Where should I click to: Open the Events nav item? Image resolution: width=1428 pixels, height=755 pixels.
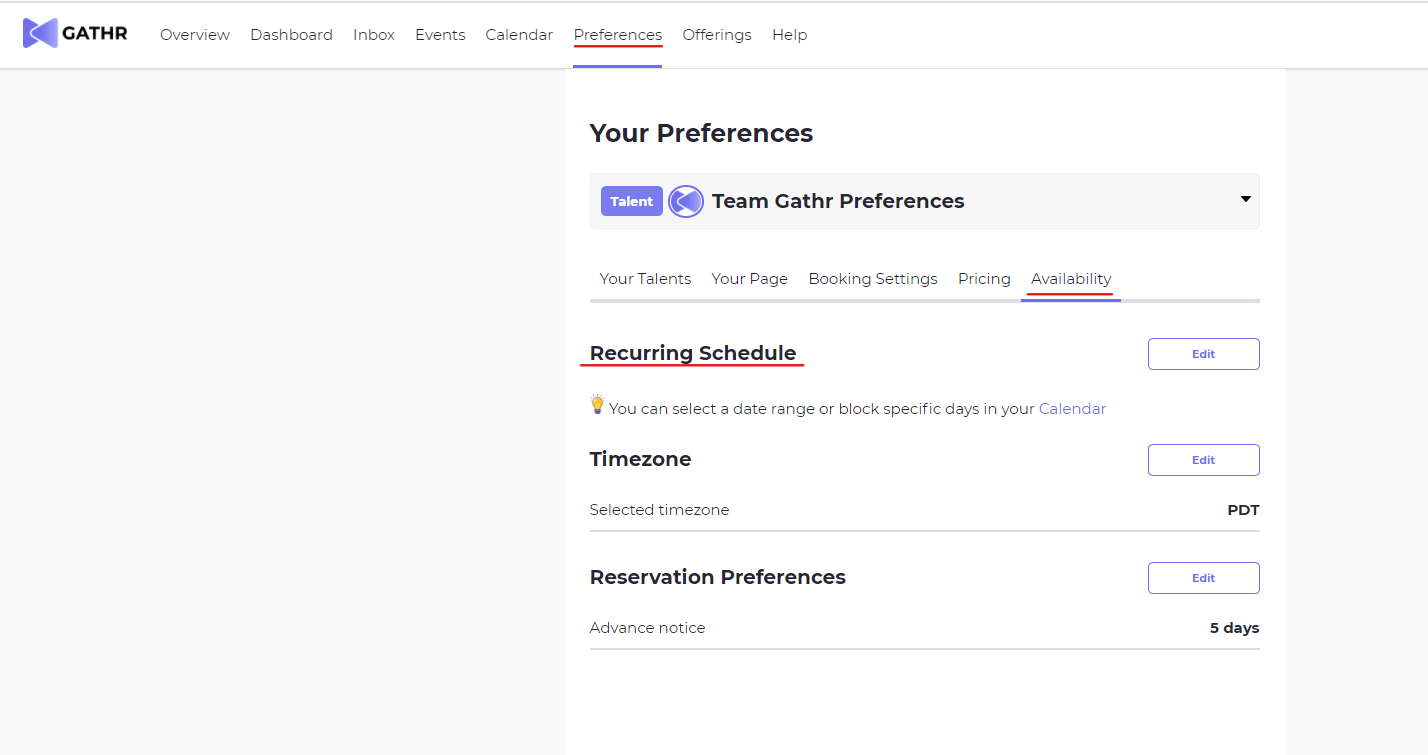point(440,34)
